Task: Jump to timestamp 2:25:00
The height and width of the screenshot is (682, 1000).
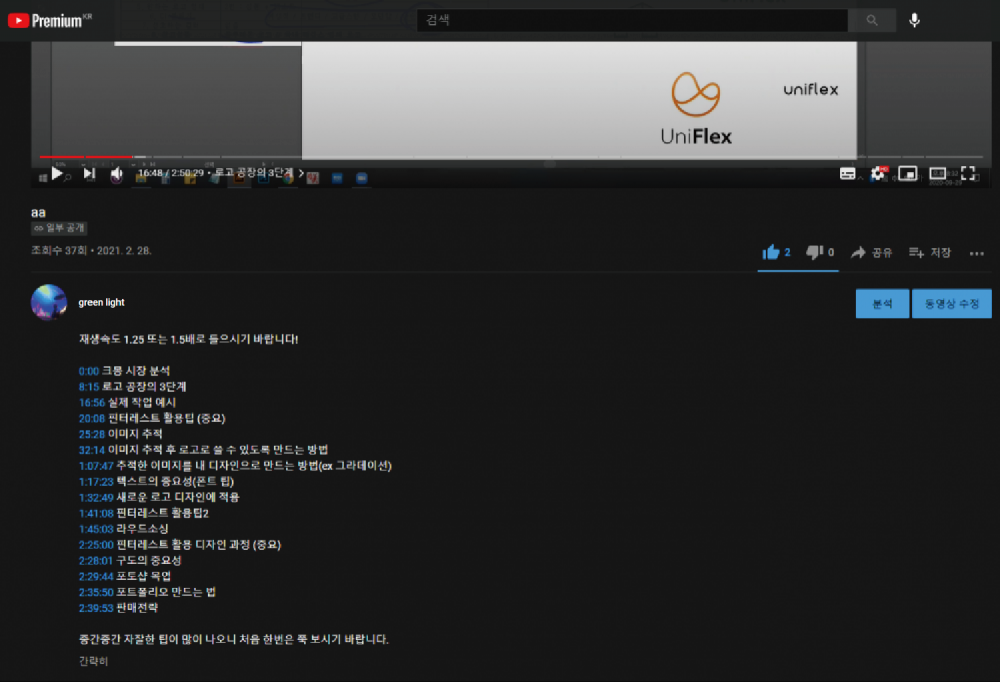Action: click(96, 545)
